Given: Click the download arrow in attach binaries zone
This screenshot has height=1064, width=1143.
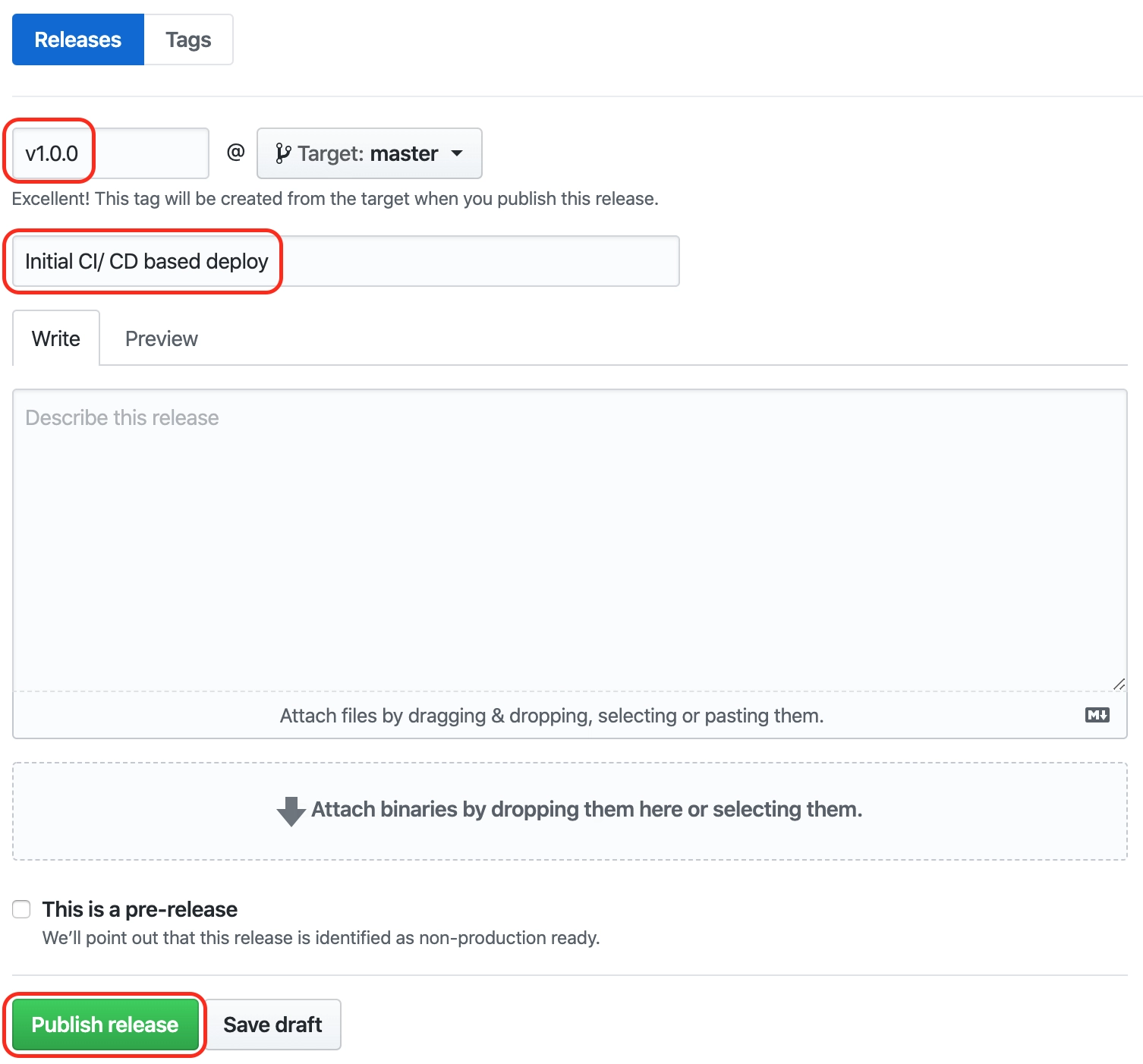Looking at the screenshot, I should coord(291,811).
